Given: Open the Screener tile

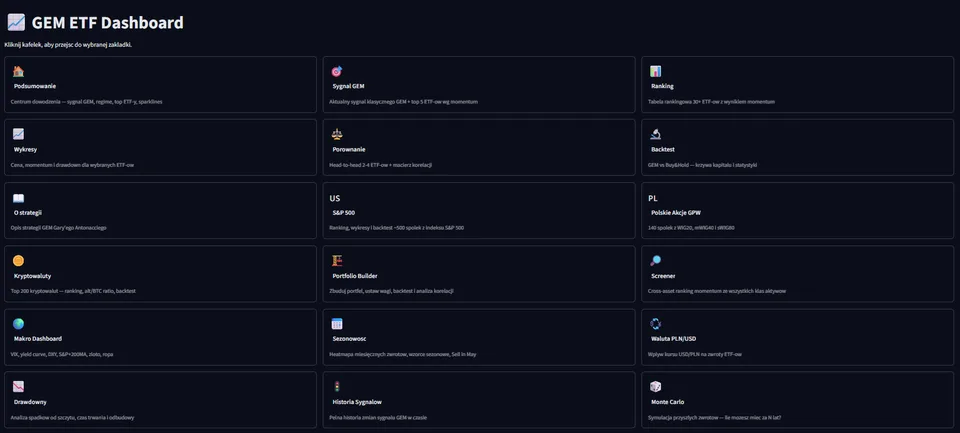Looking at the screenshot, I should coord(798,274).
